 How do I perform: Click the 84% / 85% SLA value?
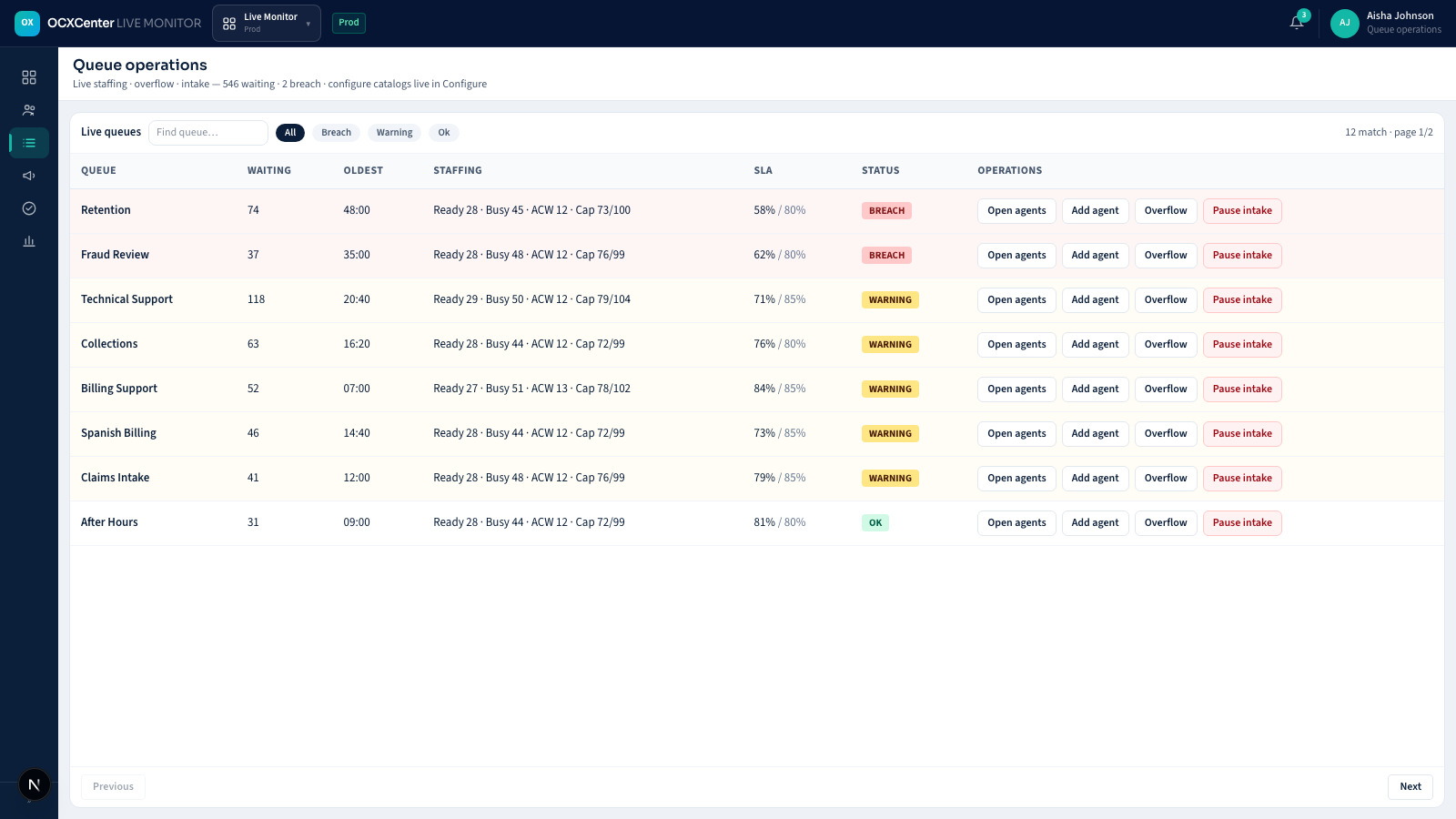coord(779,389)
